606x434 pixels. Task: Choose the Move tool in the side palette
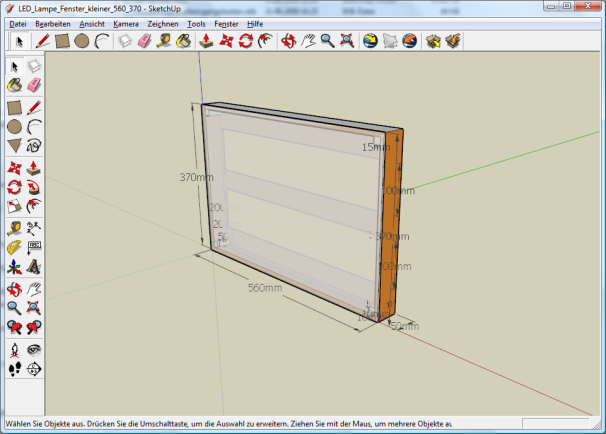15,168
